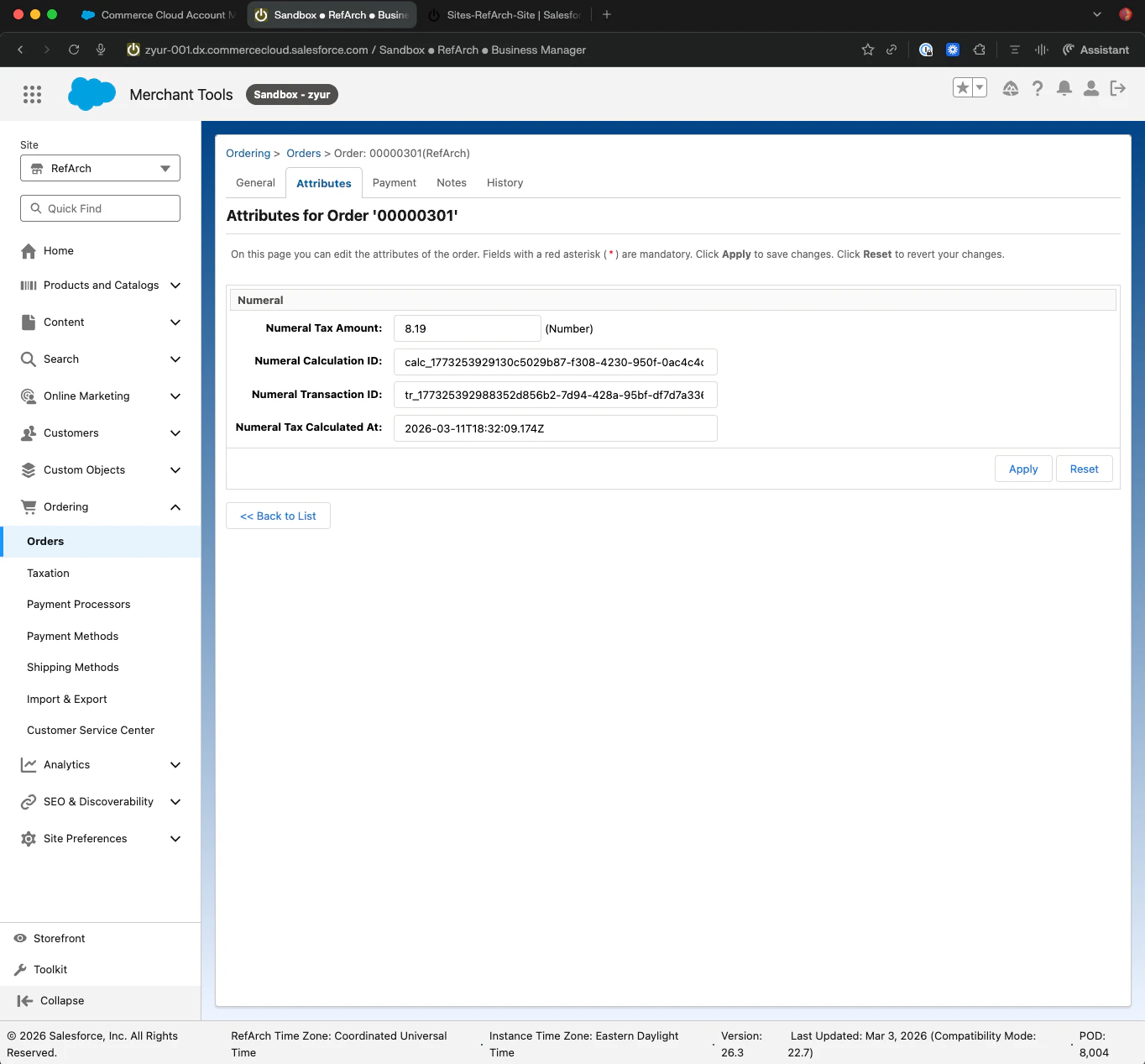Switch to the General tab
Screen dimensions: 1145x1064
255,183
